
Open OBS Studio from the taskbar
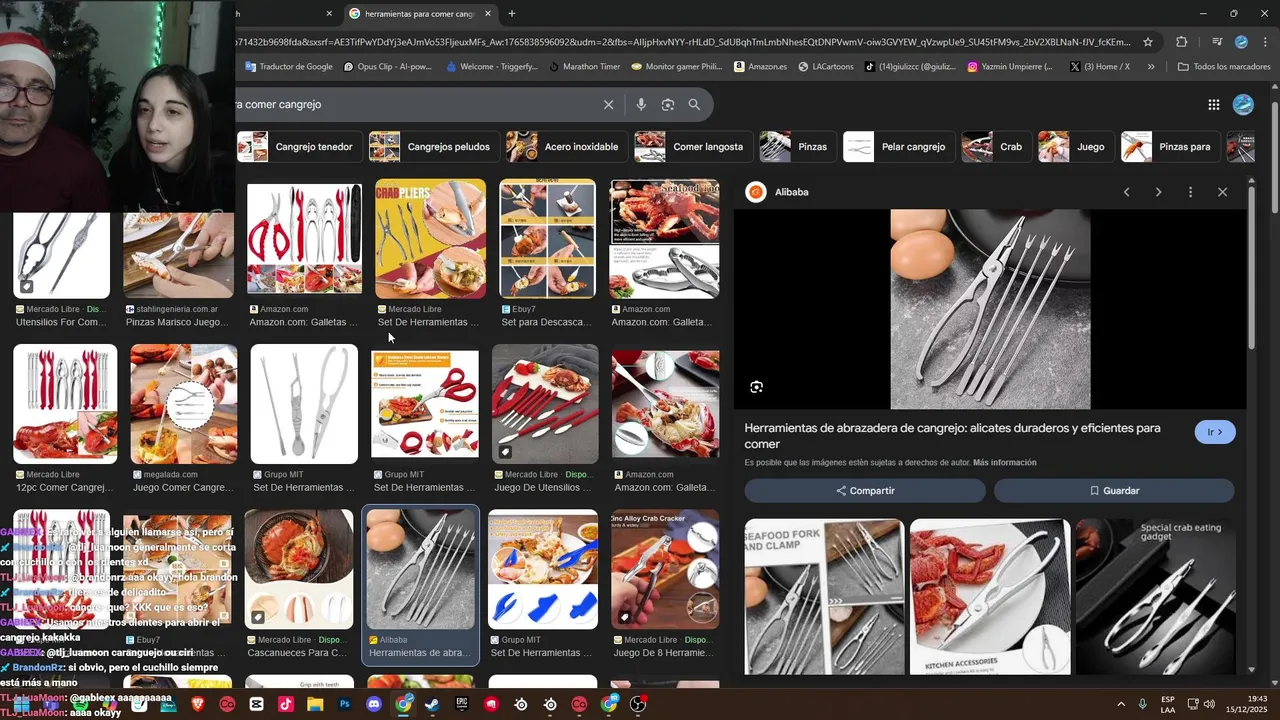(x=638, y=704)
